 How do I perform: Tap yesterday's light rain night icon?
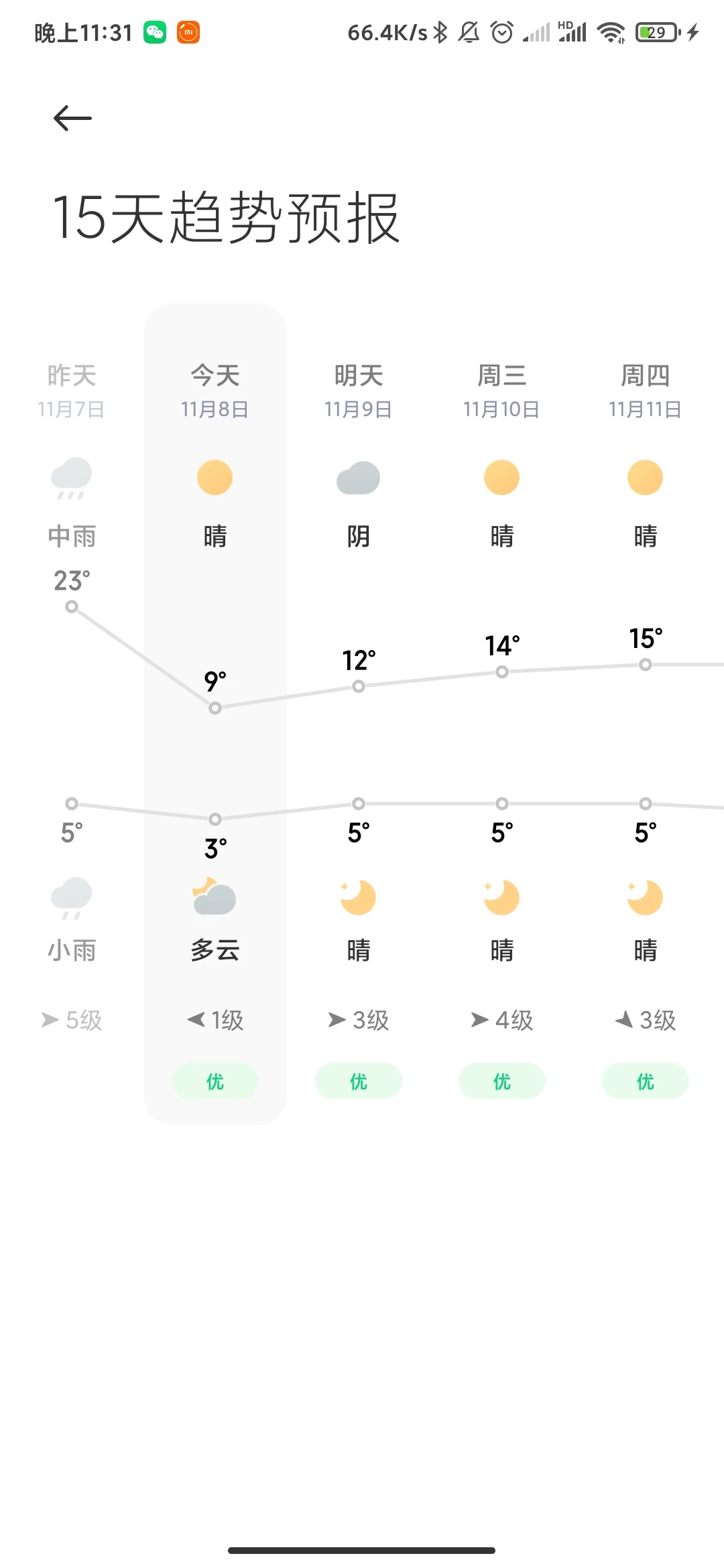tap(72, 898)
